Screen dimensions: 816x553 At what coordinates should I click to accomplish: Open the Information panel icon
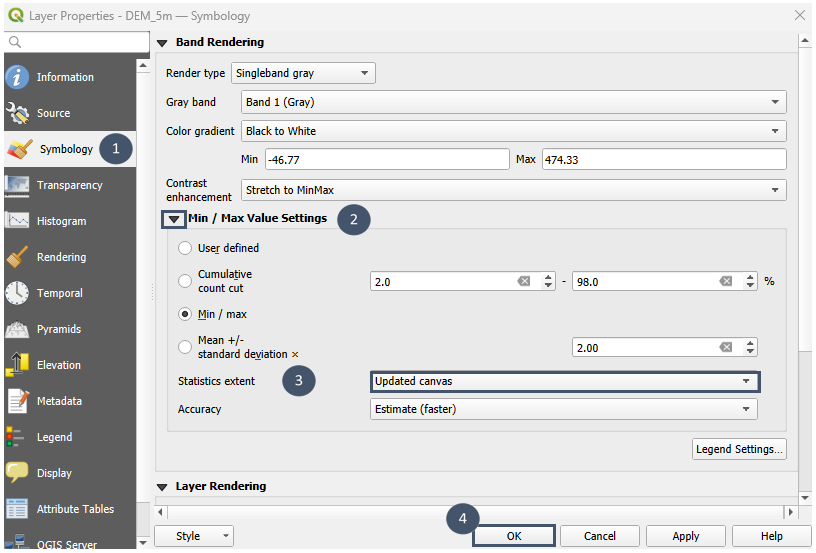(x=18, y=77)
